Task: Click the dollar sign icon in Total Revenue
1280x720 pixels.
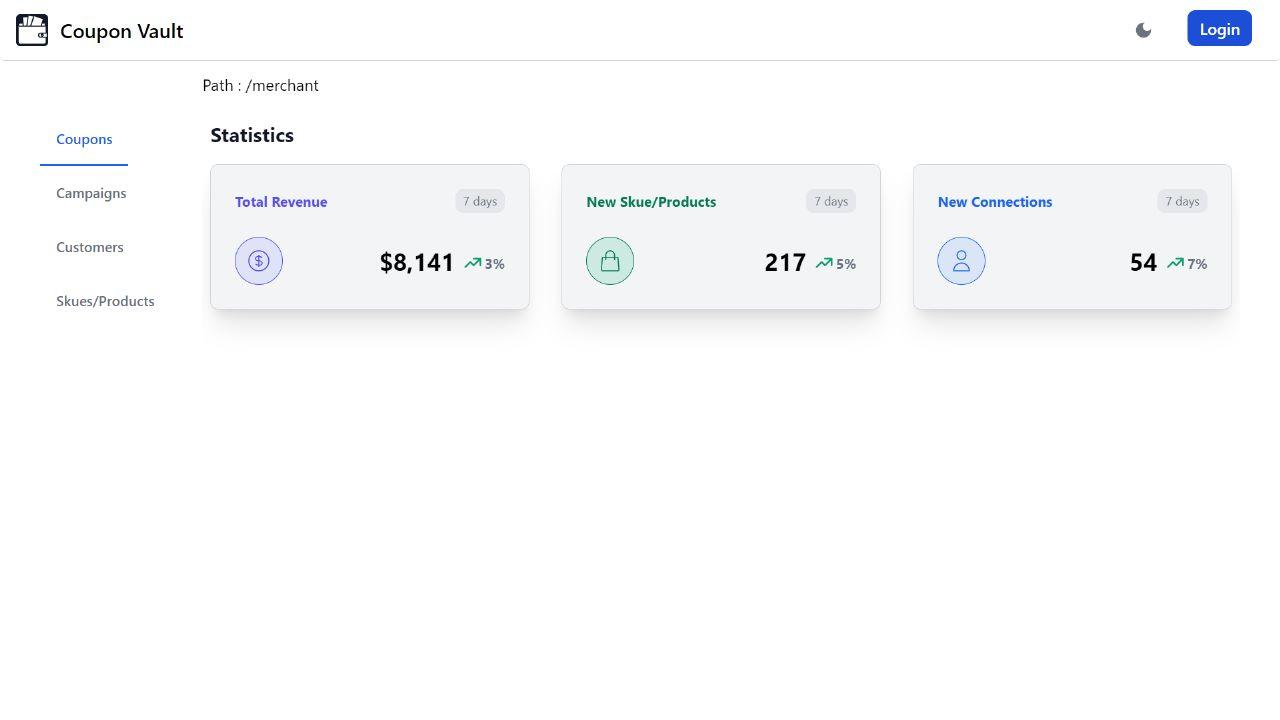Action: (x=259, y=261)
